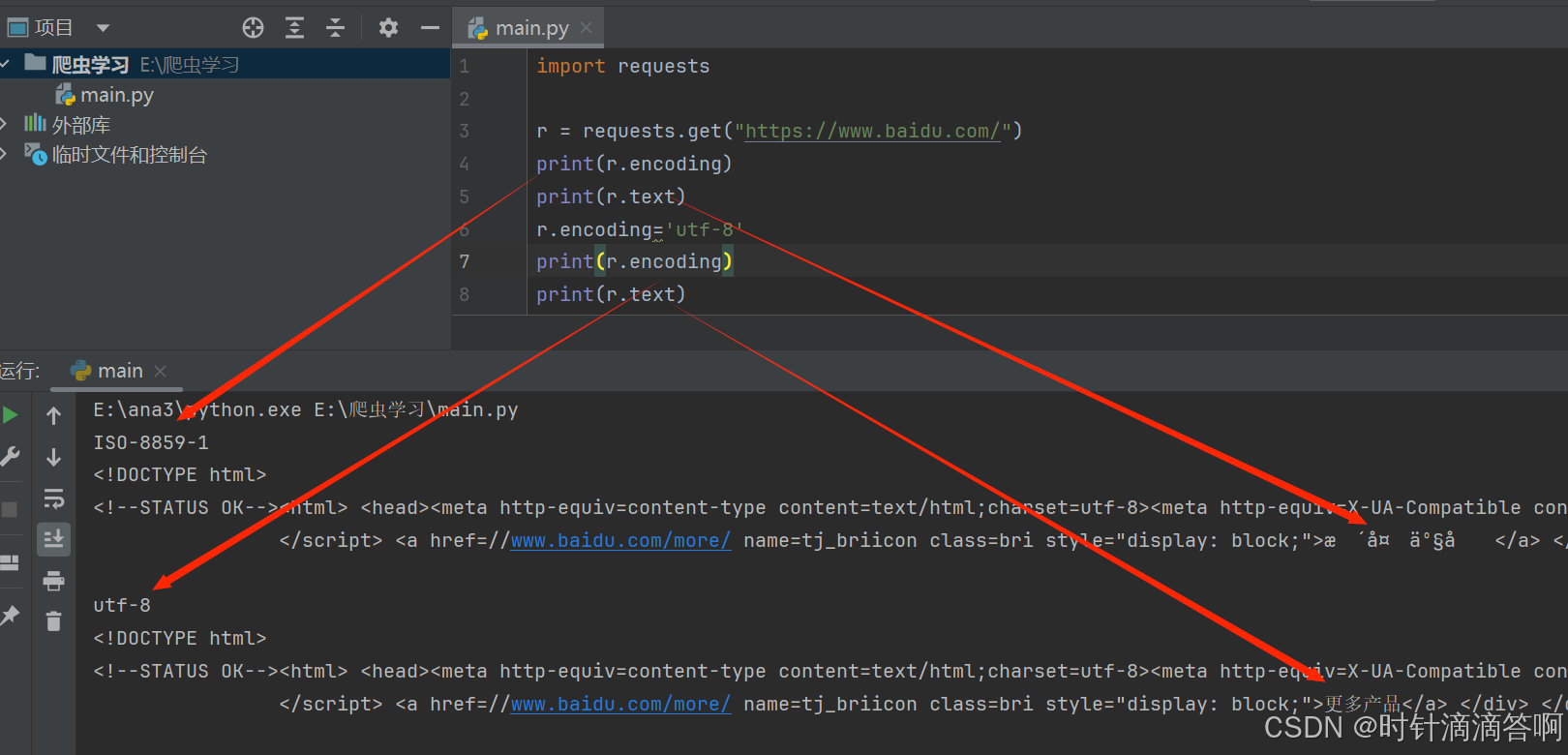Screen dimensions: 1568x755
Task: Hide the project tool window with minus icon
Action: pyautogui.click(x=430, y=28)
